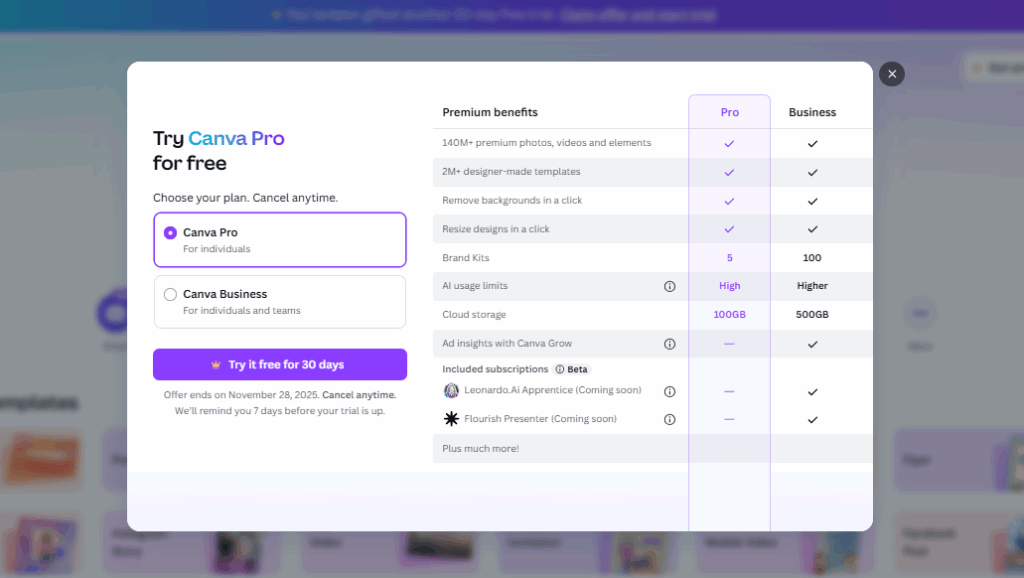Click the Business checkmark for Brand Kits row
This screenshot has height=578, width=1024.
pos(811,257)
